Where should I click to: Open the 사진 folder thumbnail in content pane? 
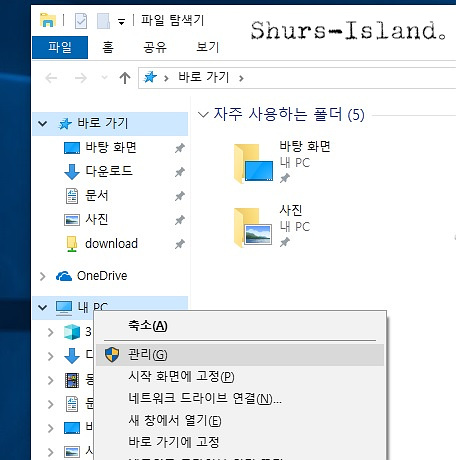(x=253, y=227)
